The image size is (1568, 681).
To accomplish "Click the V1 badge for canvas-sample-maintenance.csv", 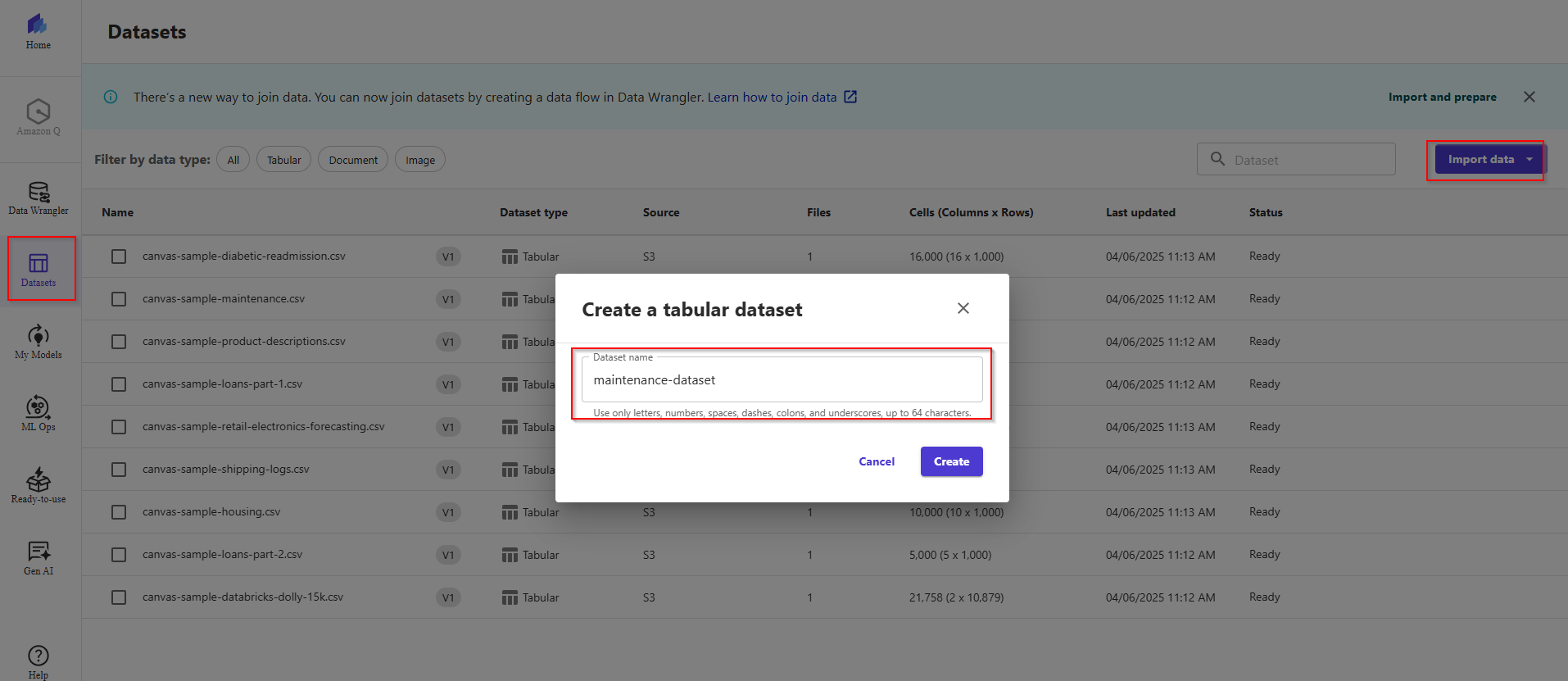I will pyautogui.click(x=448, y=299).
